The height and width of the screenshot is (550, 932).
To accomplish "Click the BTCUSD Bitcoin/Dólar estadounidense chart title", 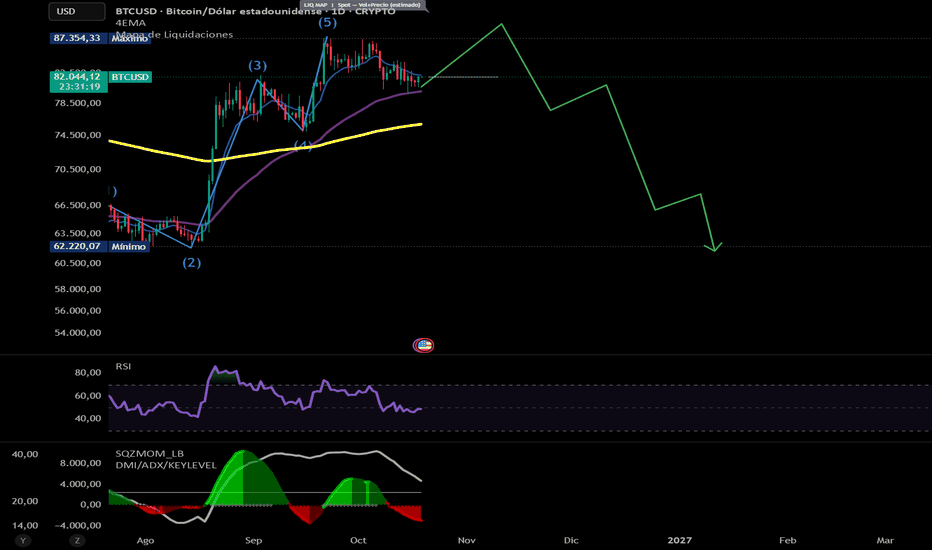I will coord(255,11).
